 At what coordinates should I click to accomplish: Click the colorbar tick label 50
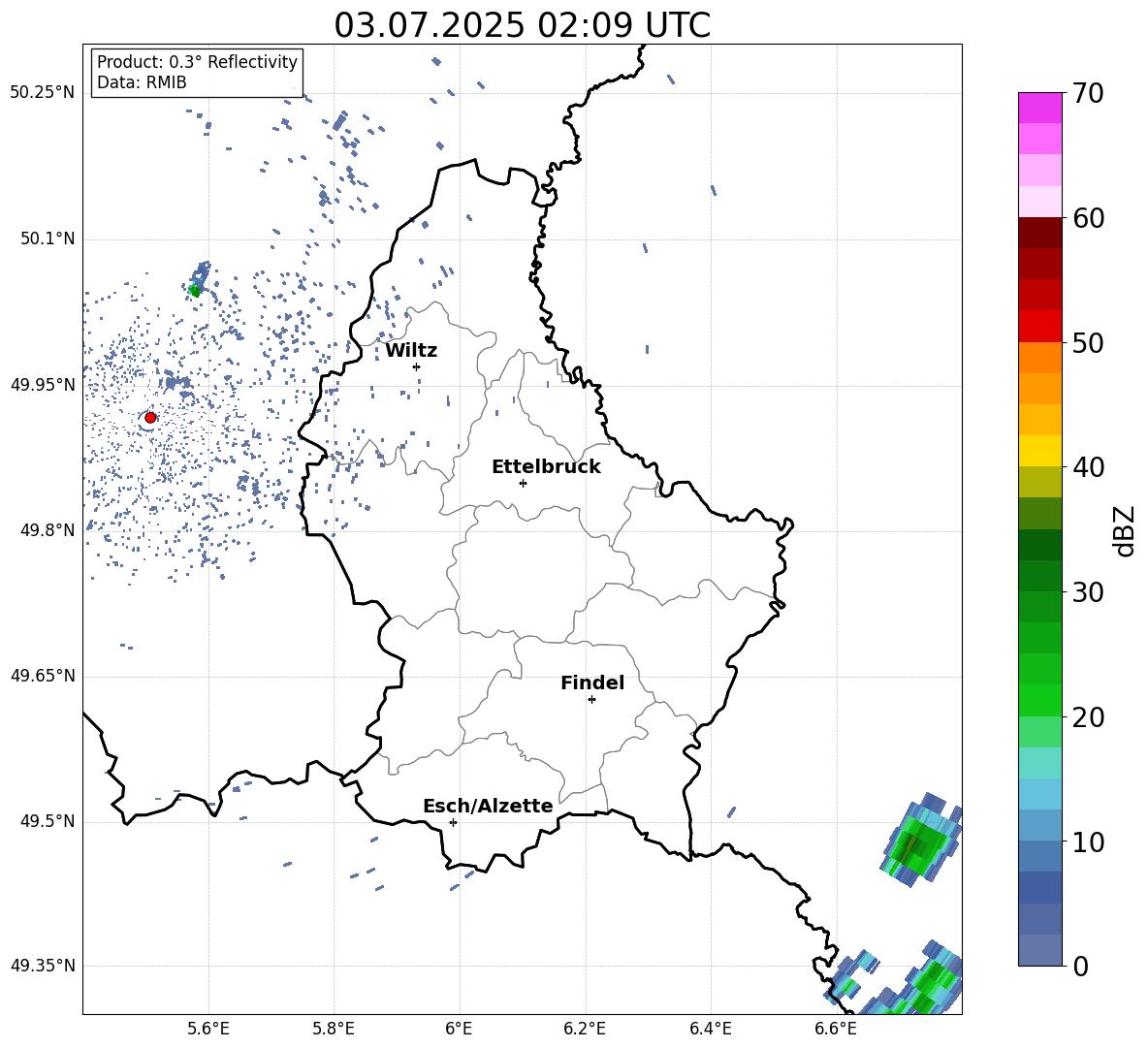tap(1088, 343)
